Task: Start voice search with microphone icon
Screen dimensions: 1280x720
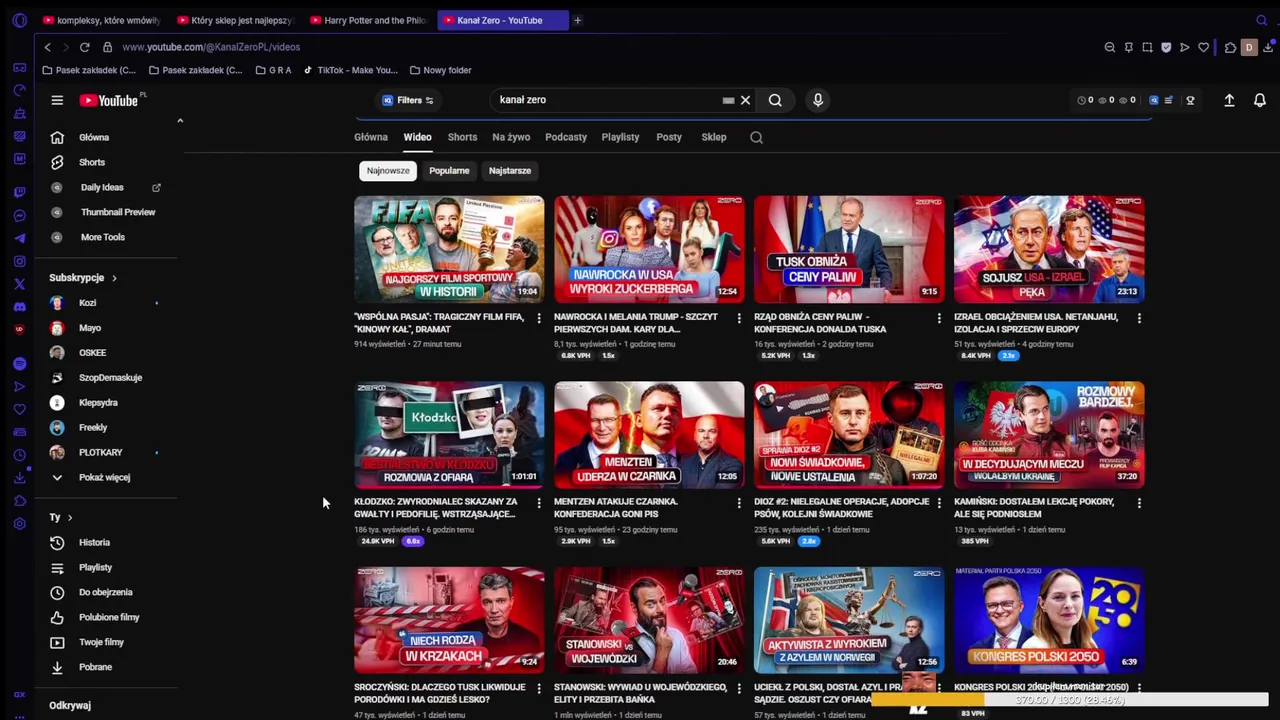Action: [818, 100]
